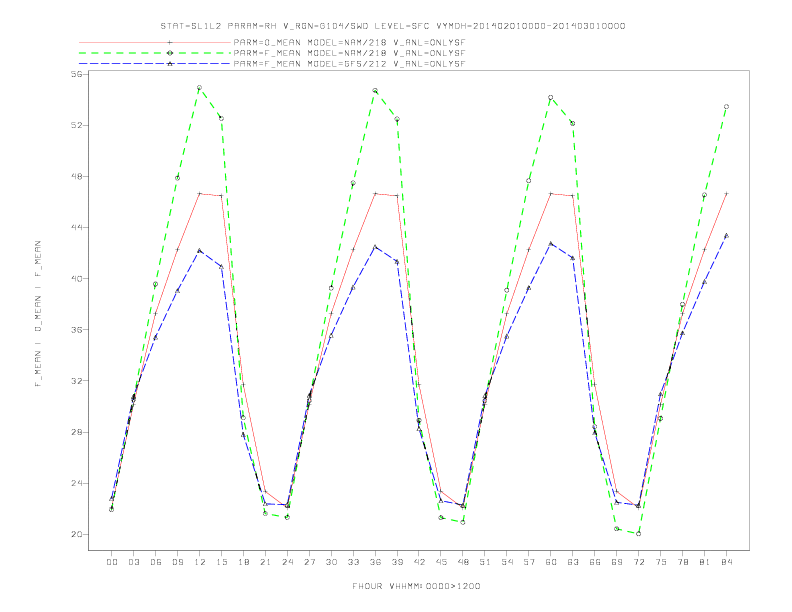Click the x-axis tick label 12
Screen dimensions: 792x612
[x=200, y=562]
